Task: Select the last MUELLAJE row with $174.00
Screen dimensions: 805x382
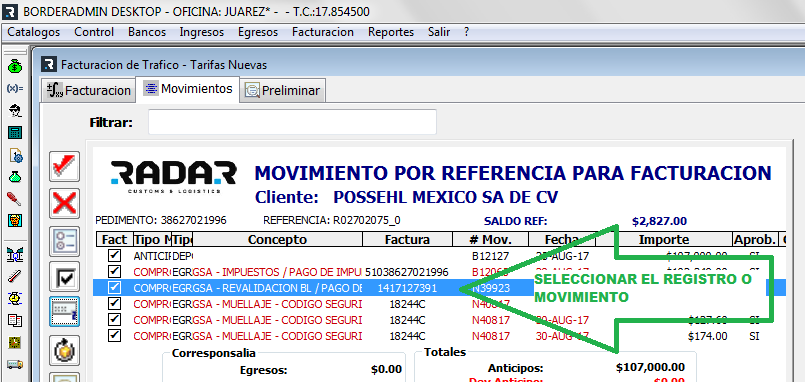Action: coord(439,336)
